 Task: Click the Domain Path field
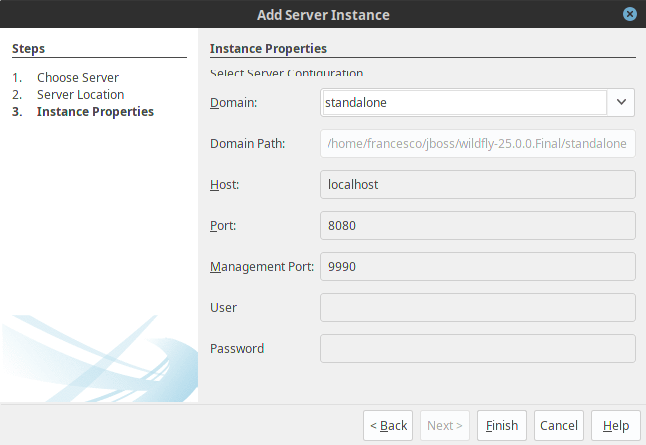click(x=477, y=143)
